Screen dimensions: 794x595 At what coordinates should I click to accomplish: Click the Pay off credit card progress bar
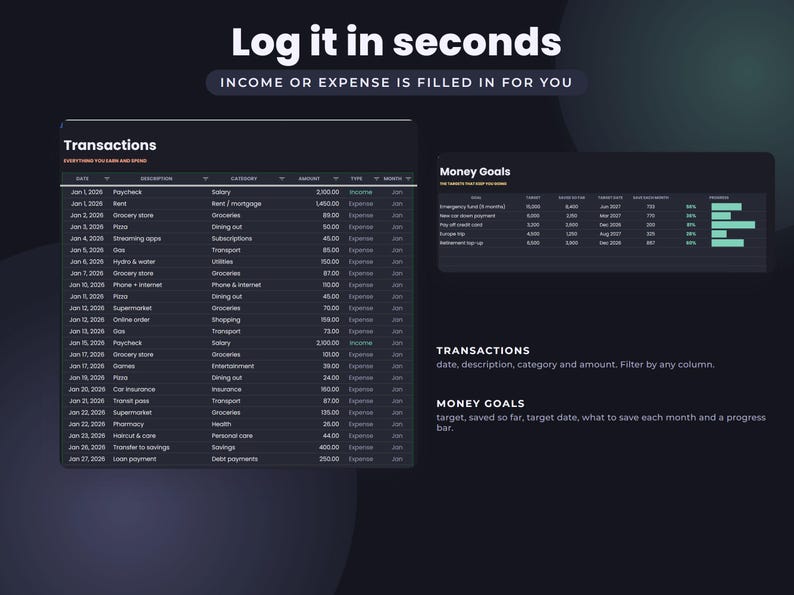(x=733, y=225)
